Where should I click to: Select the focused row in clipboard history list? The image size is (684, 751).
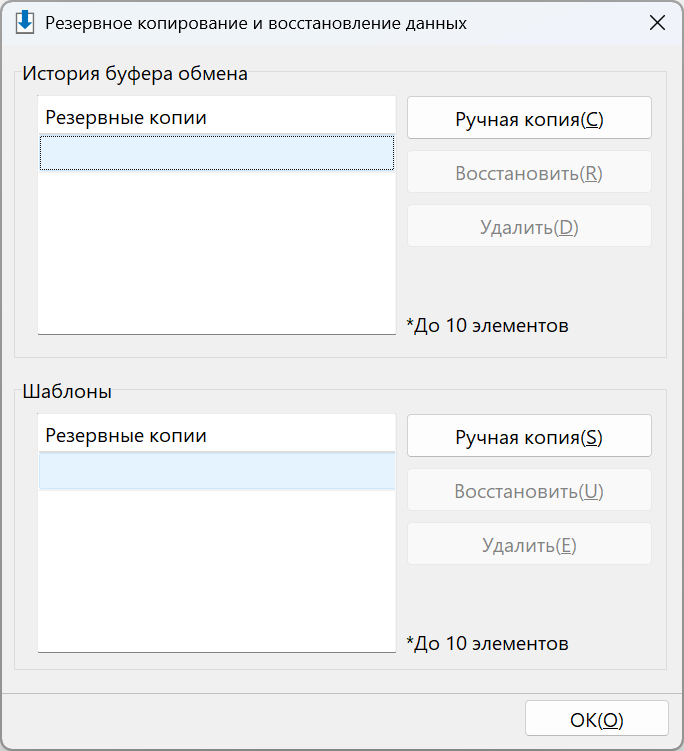(217, 153)
